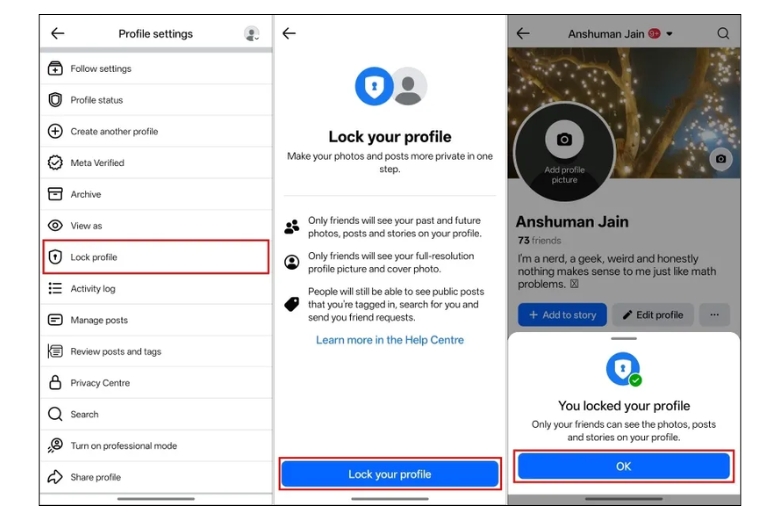The image size is (780, 520).
Task: Follow Learn more in the Help Centre link
Action: 390,340
